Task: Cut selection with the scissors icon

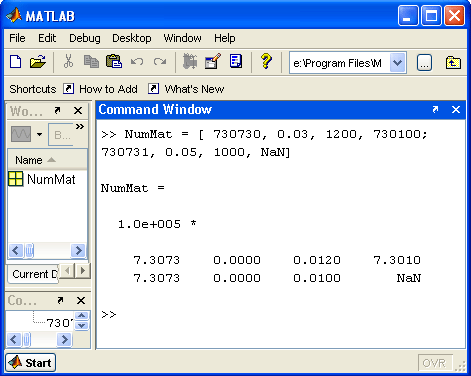Action: click(68, 62)
